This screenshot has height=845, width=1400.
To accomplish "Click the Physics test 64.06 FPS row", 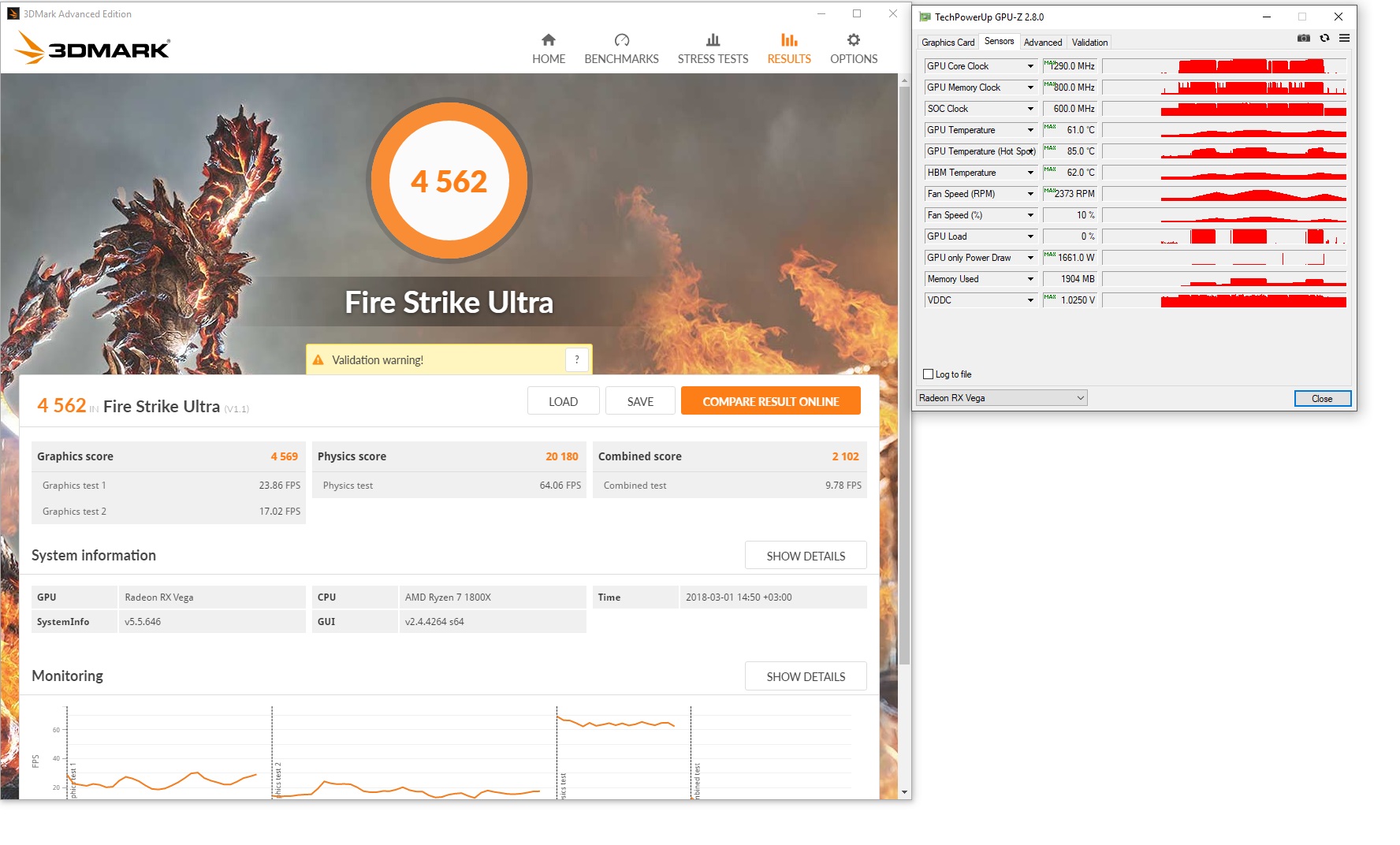I will (x=449, y=486).
